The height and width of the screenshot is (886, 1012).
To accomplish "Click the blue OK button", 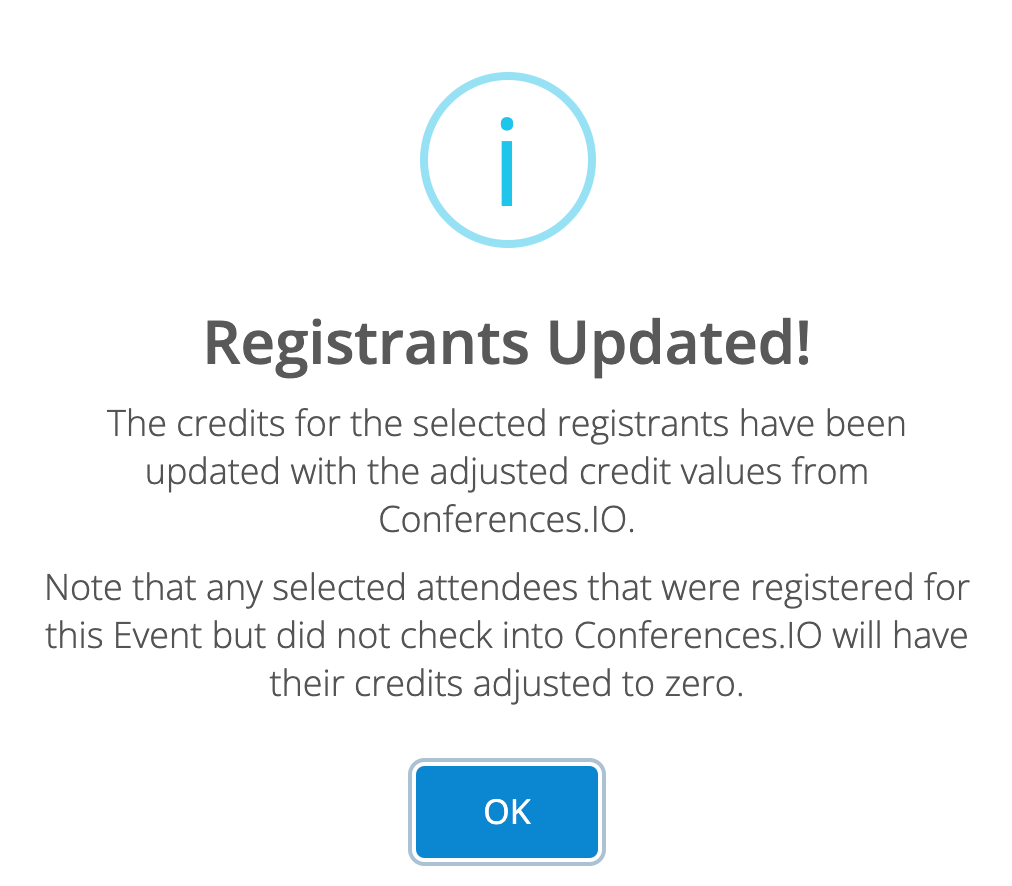I will pyautogui.click(x=507, y=811).
